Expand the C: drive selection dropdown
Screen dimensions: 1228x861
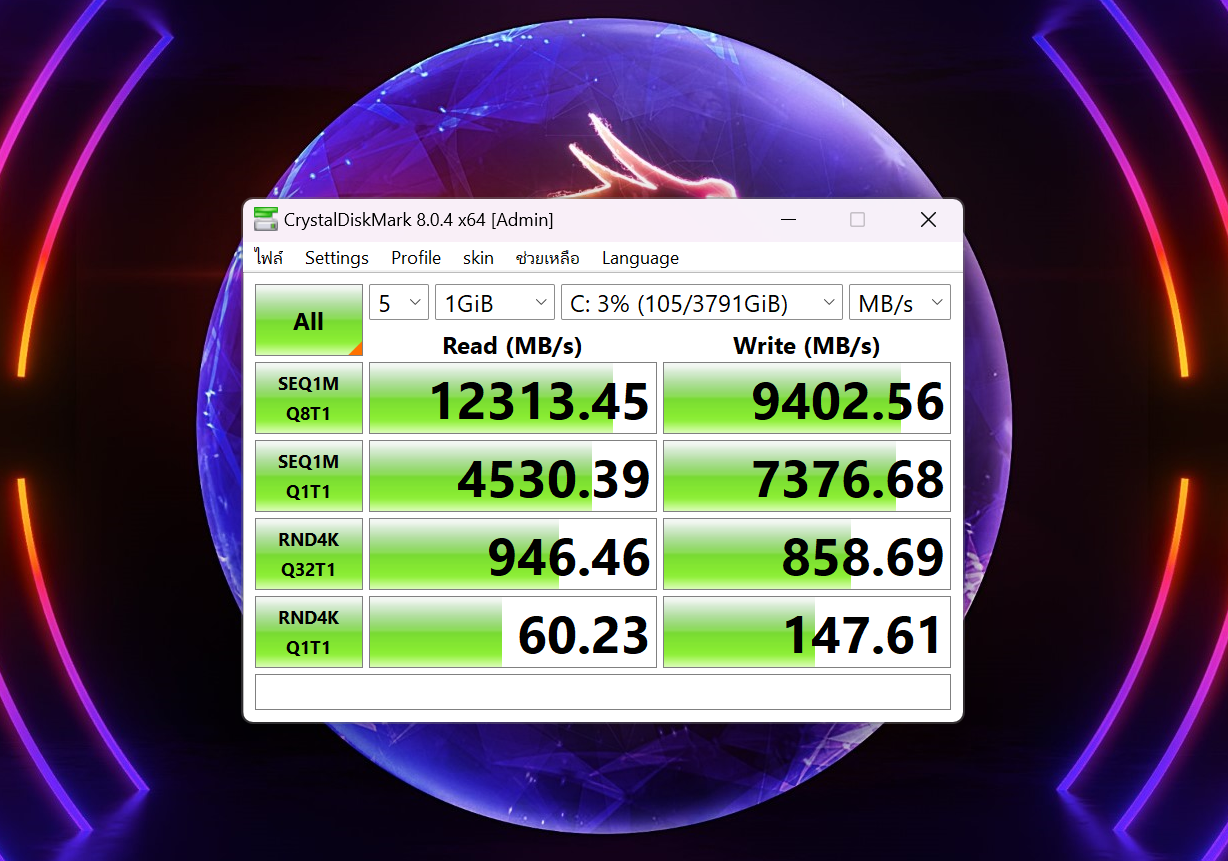(702, 303)
